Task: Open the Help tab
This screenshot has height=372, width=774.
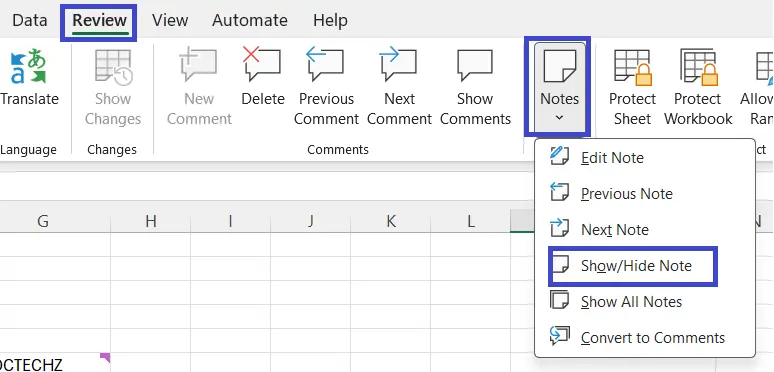Action: point(330,20)
